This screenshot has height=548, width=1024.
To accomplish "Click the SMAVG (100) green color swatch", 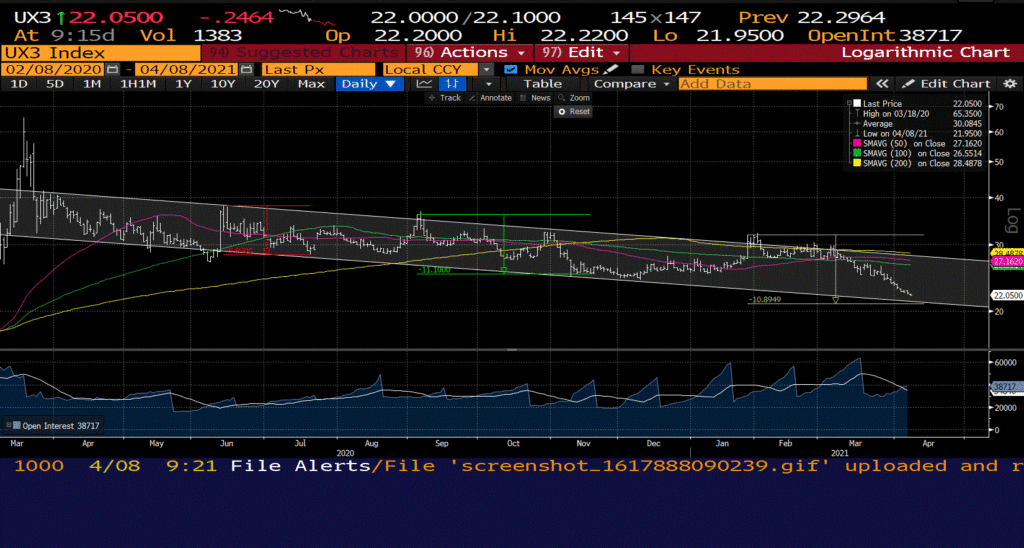I will [x=857, y=153].
